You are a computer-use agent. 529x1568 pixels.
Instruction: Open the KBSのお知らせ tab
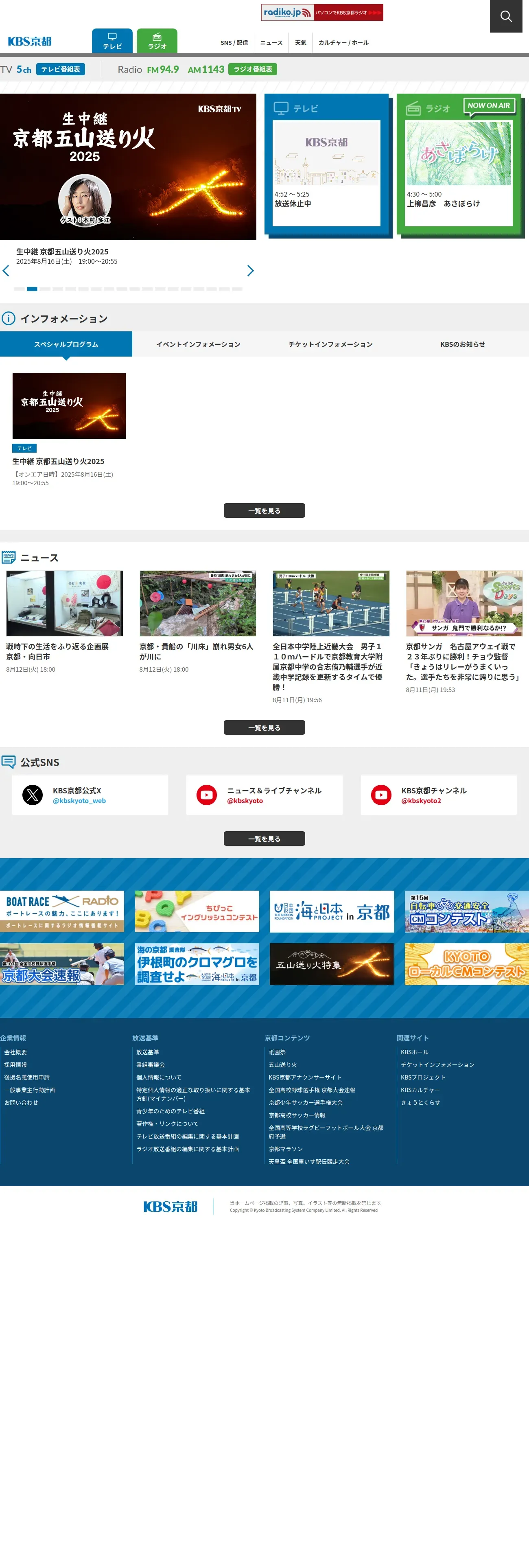463,344
